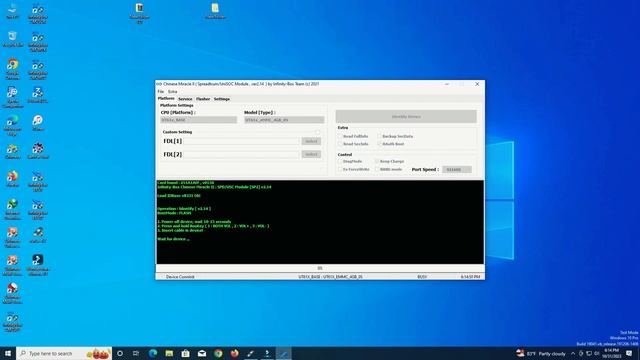Open the Extra menu

173,91
